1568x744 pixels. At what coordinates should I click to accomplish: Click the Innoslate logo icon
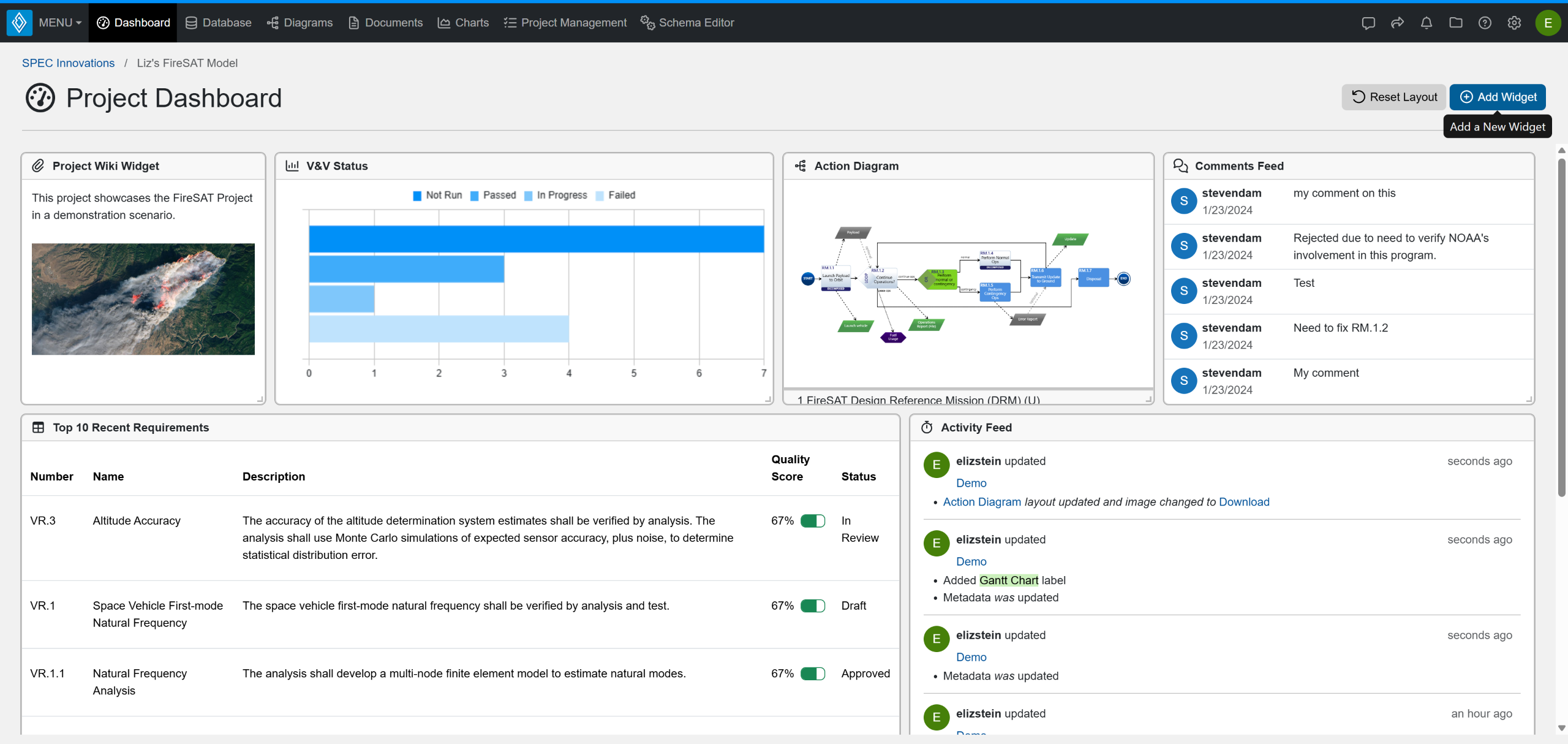19,23
